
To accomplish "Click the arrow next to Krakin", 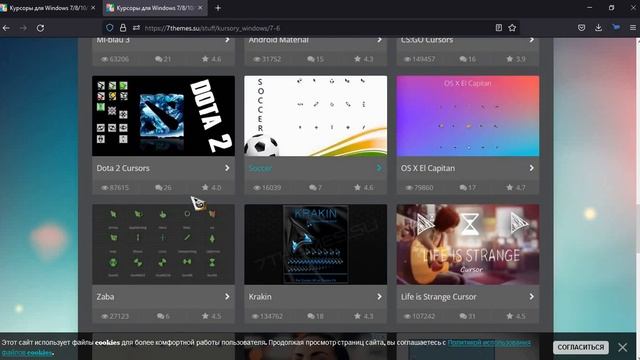I will click(x=379, y=297).
